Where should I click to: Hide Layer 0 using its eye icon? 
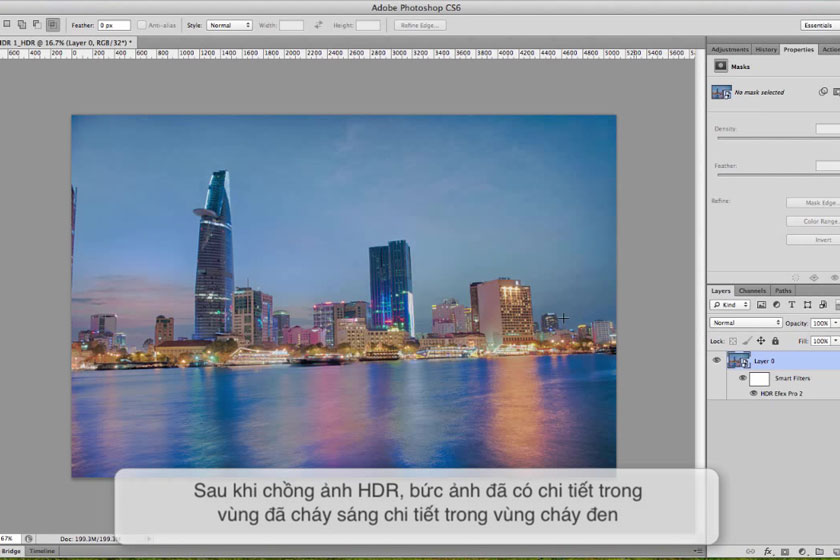coord(716,361)
